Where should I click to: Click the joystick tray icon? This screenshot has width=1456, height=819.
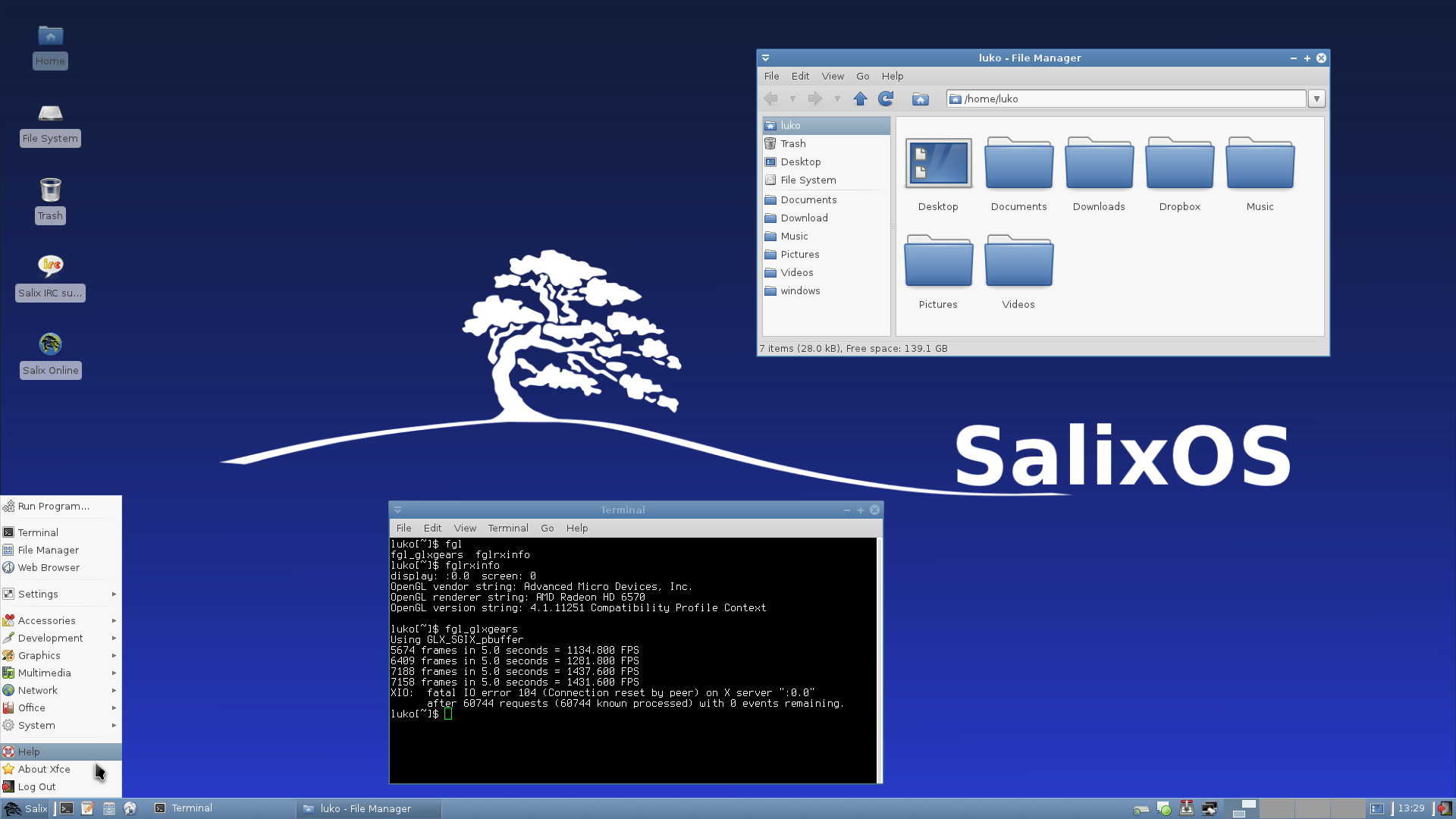coord(1187,809)
